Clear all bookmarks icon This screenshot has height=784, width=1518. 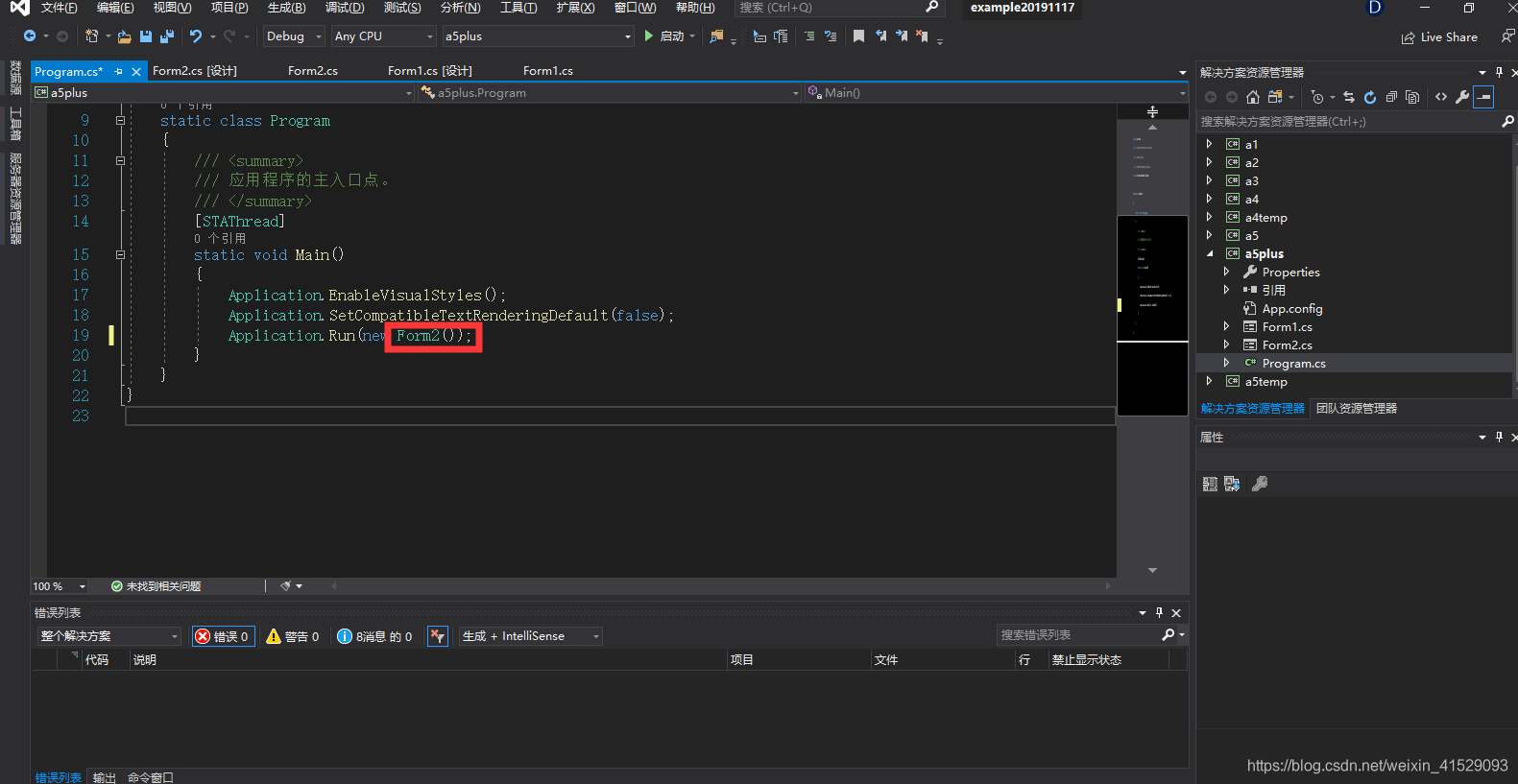(x=922, y=36)
